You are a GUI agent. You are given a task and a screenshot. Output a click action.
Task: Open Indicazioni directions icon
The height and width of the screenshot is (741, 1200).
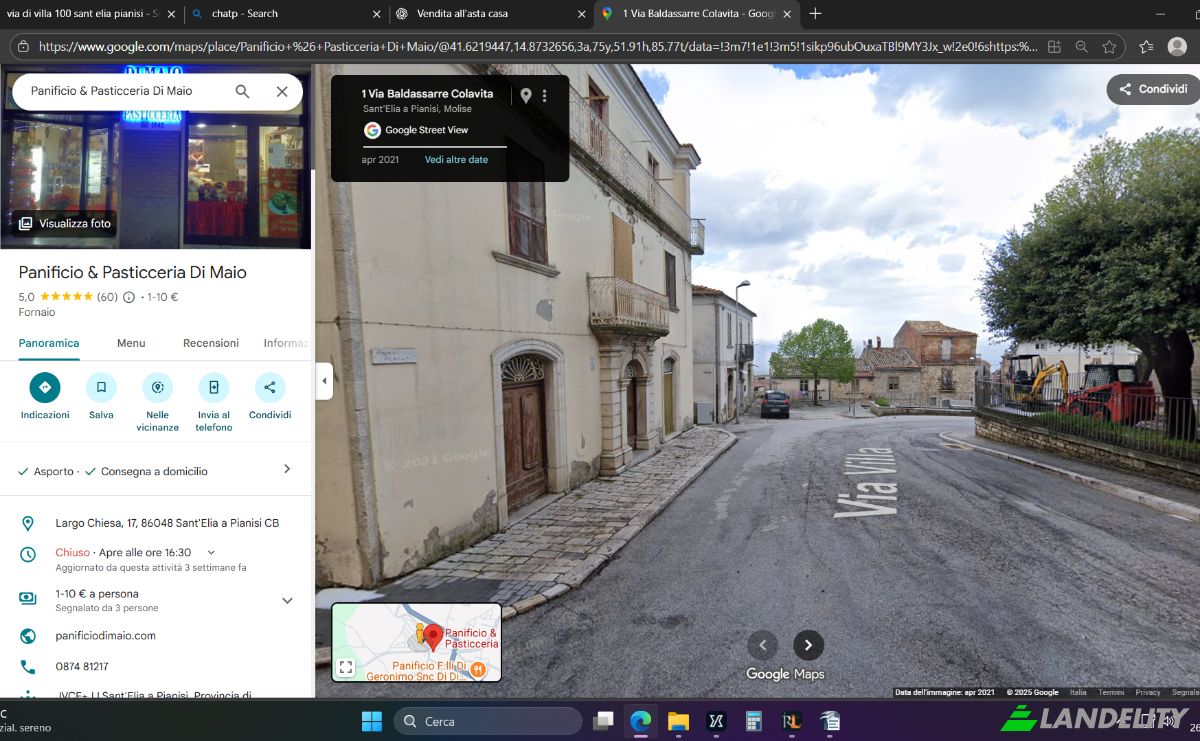(x=45, y=387)
